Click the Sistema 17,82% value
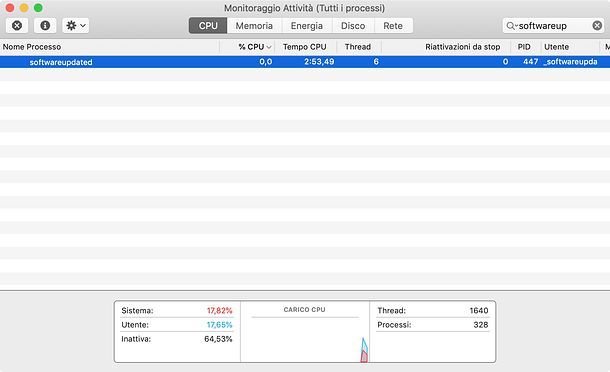 (x=219, y=311)
